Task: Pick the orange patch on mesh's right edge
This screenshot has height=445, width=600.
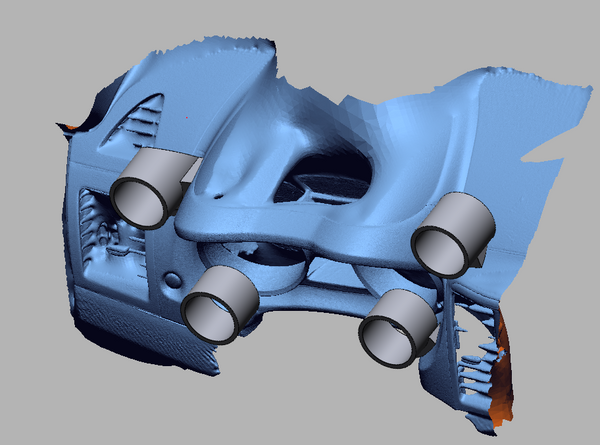Action: (505, 370)
